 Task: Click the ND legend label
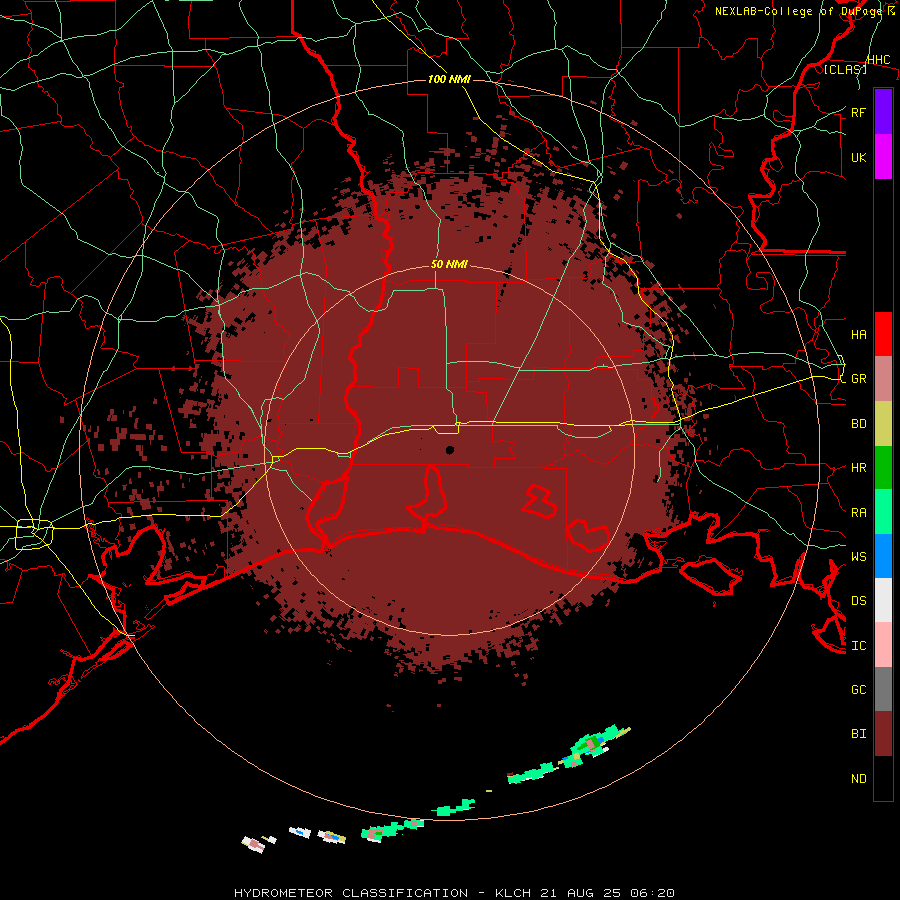[858, 778]
